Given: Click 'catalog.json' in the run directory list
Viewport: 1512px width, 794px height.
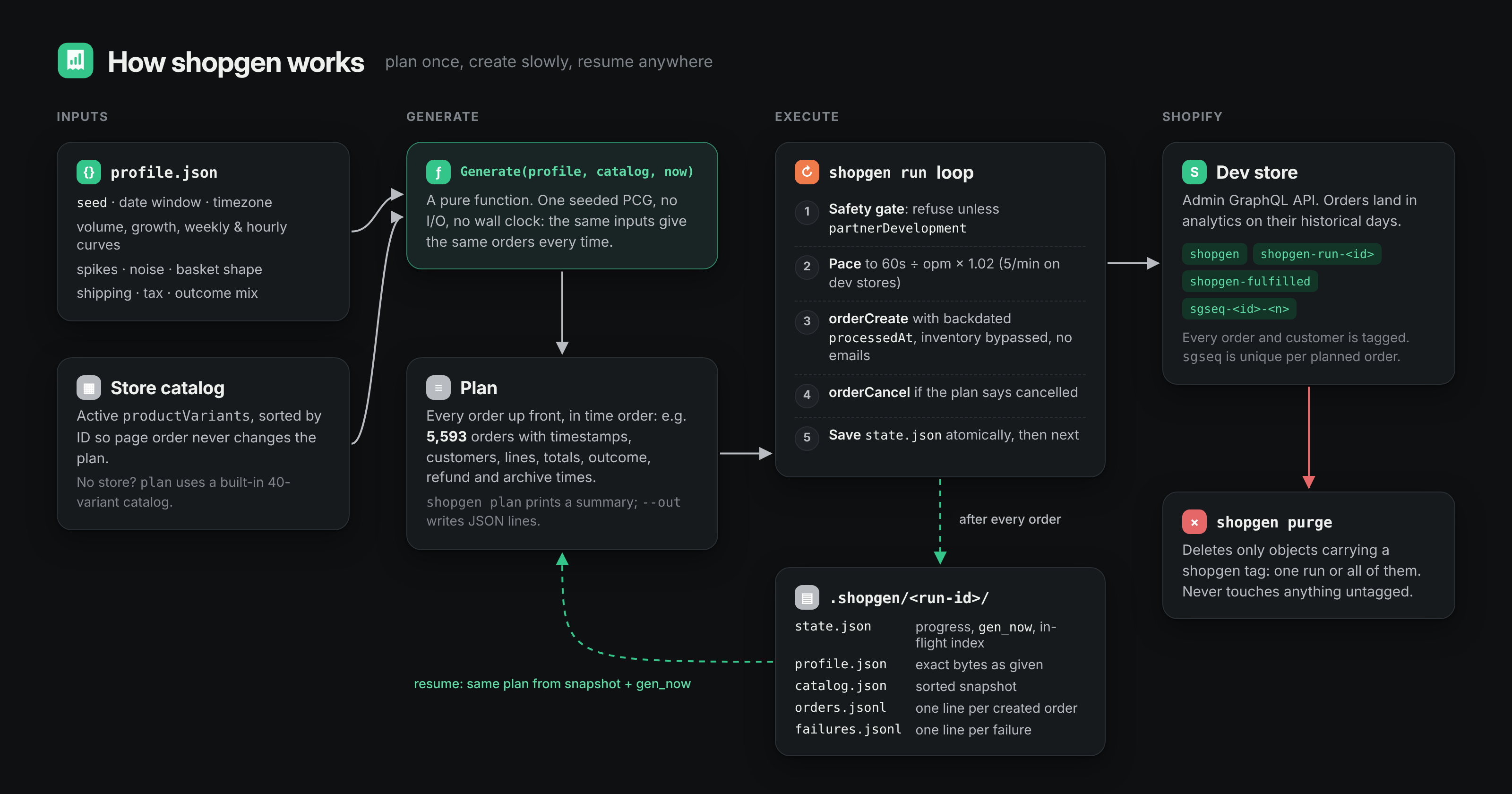Looking at the screenshot, I should [841, 685].
